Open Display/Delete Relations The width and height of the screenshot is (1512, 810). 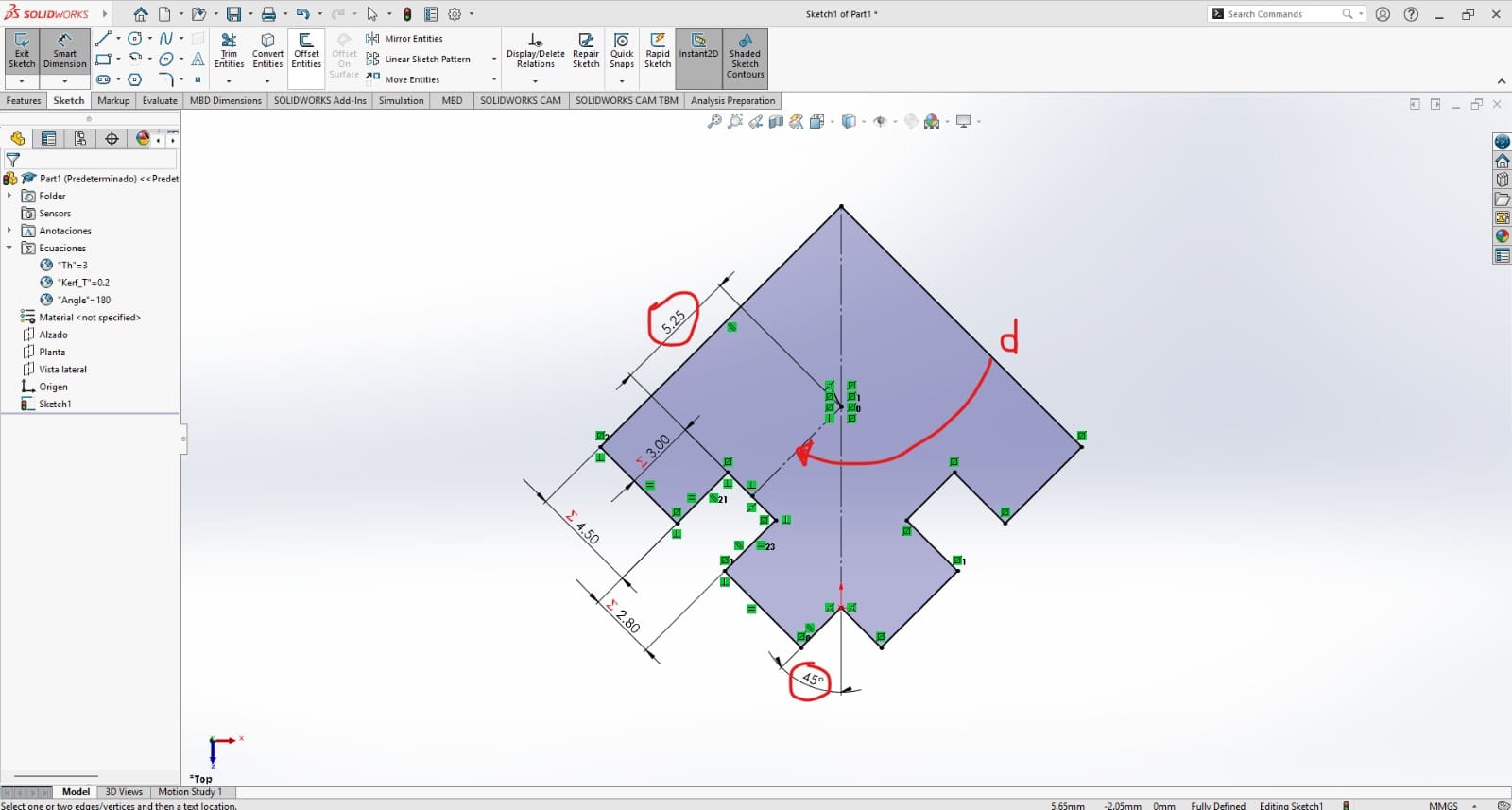pos(535,50)
